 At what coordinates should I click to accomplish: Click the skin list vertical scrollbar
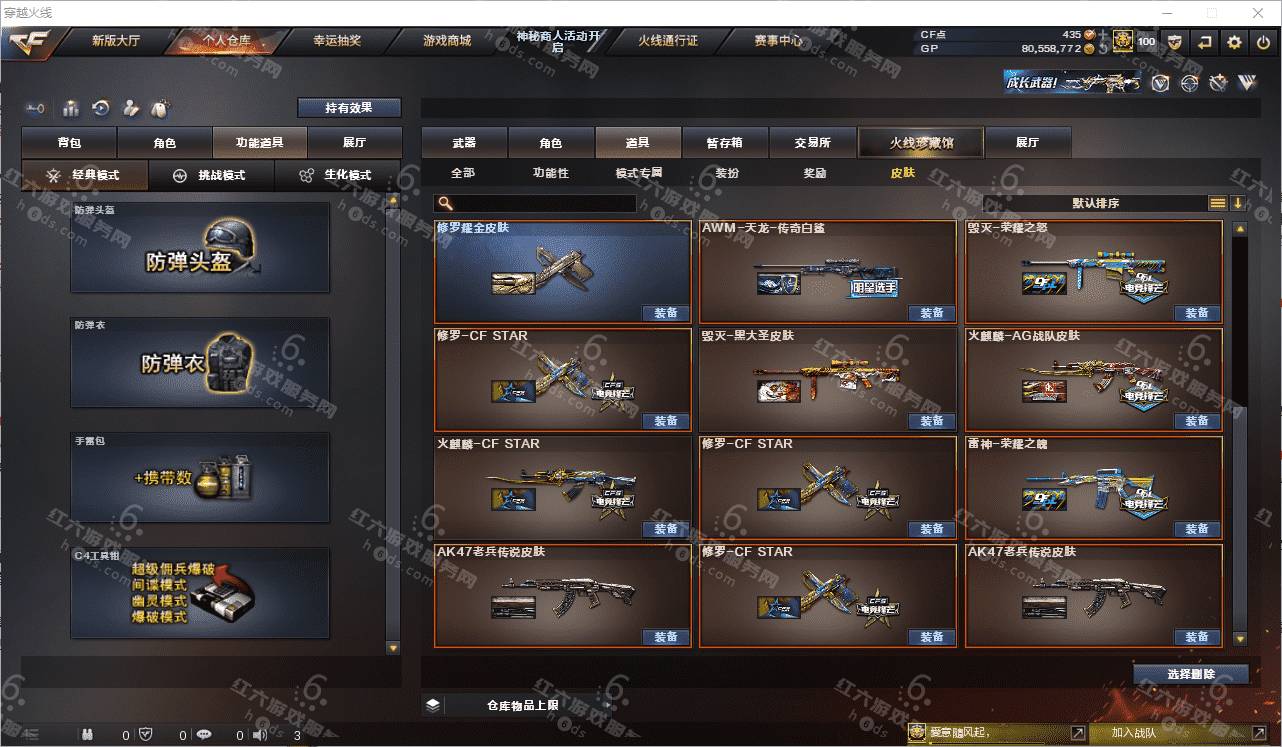click(1240, 432)
